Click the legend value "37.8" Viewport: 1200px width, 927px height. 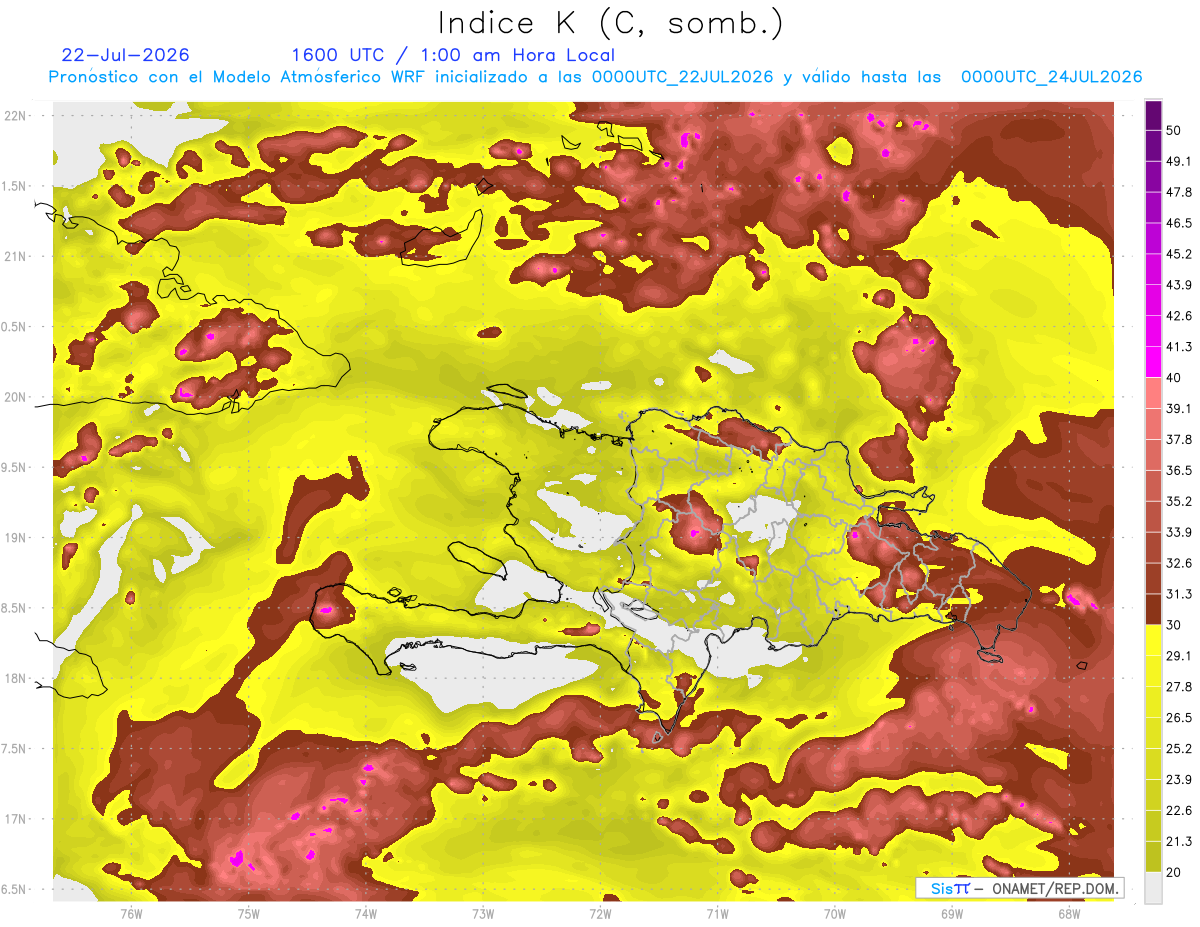pos(1178,439)
